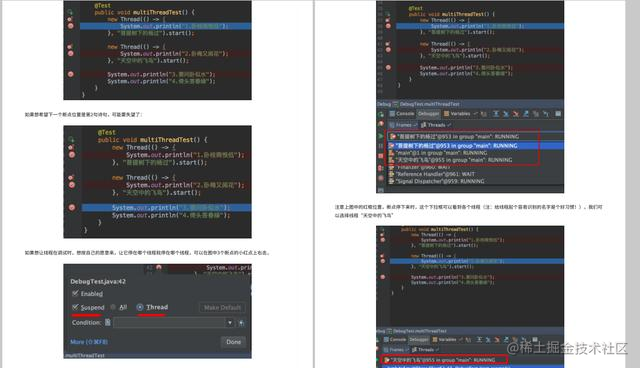Click the Step Into icon in debugger toolbar

pos(506,114)
